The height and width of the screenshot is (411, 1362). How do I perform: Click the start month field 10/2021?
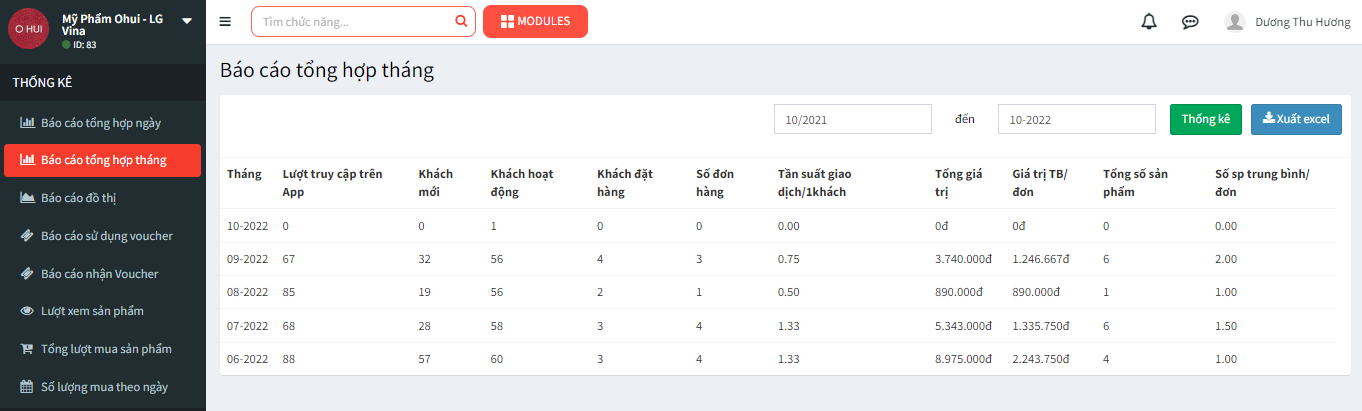852,119
